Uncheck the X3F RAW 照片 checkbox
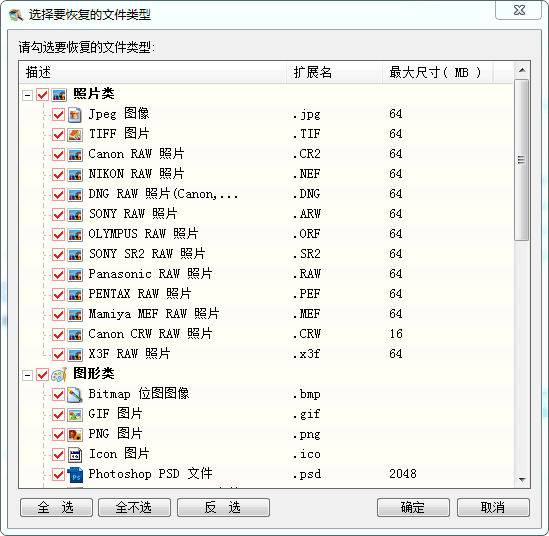This screenshot has width=549, height=536. click(x=58, y=354)
